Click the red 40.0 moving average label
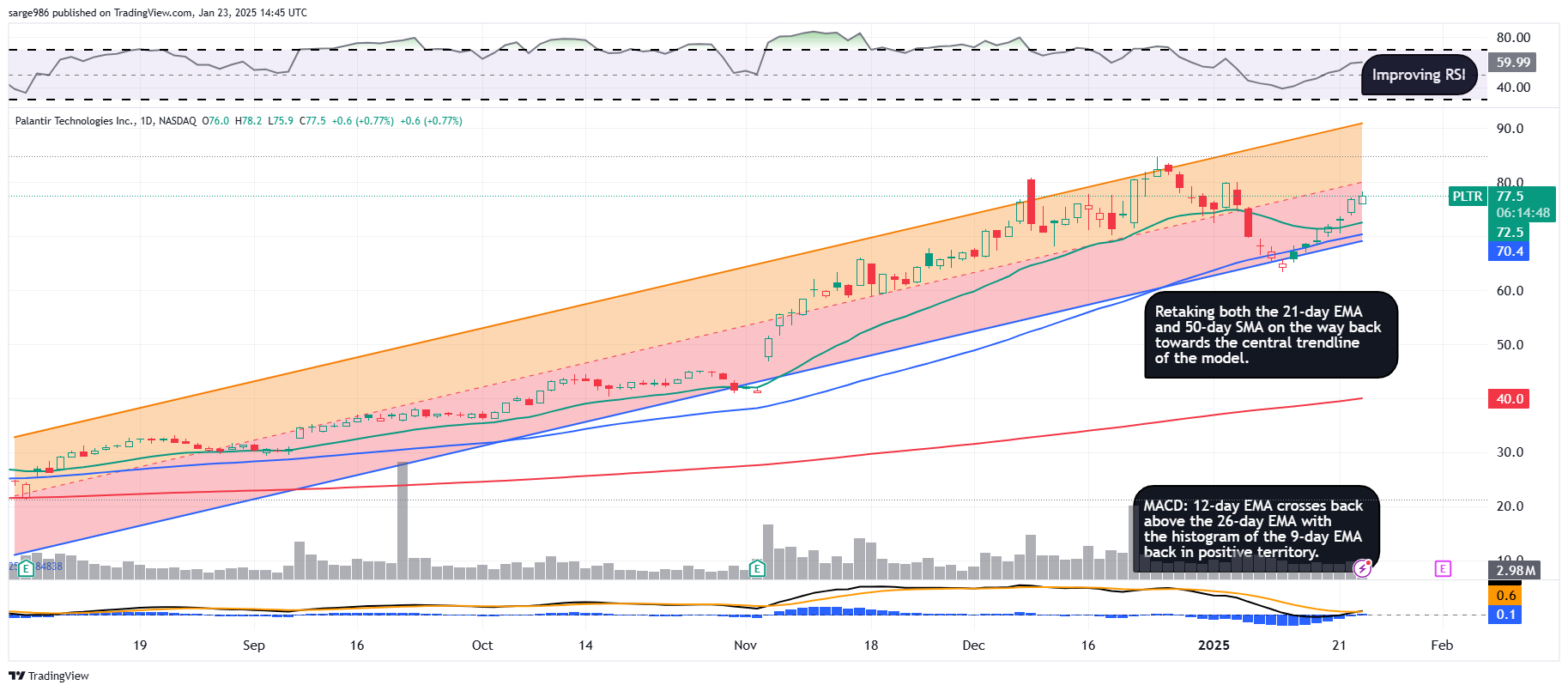Viewport: 1568px width, 691px height. pos(1509,399)
